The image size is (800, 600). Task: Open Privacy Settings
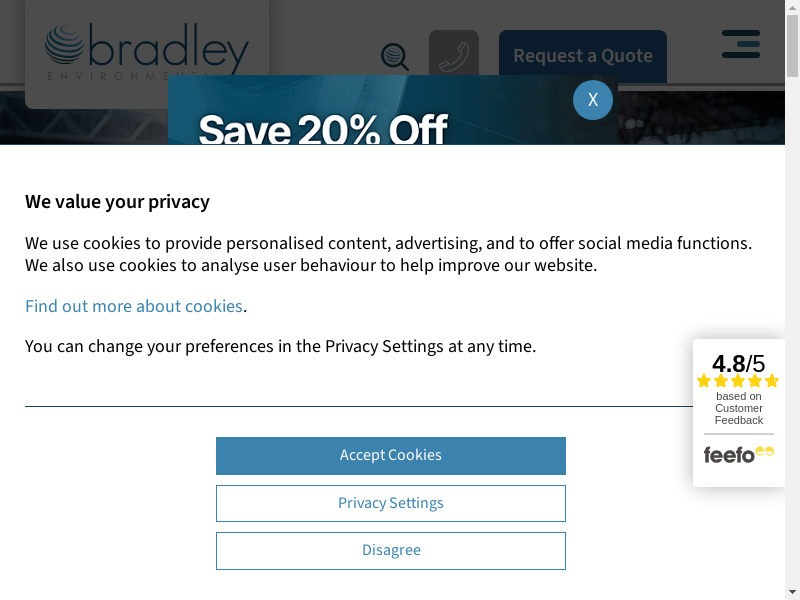click(x=391, y=503)
